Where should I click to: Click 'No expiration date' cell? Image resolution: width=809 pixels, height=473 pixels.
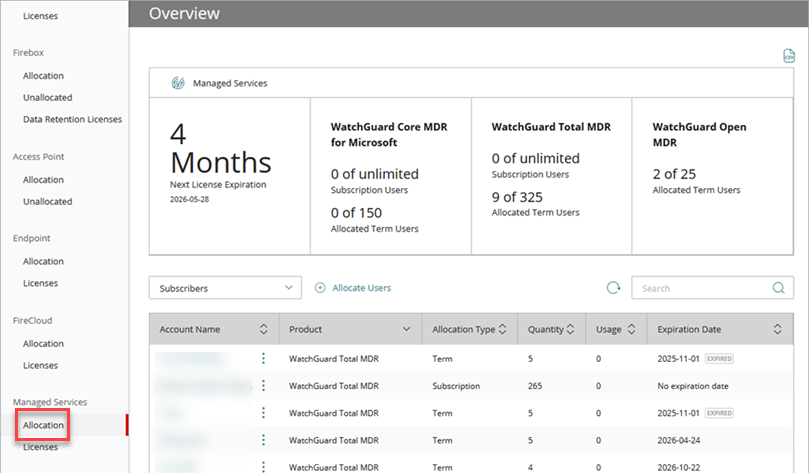[693, 386]
